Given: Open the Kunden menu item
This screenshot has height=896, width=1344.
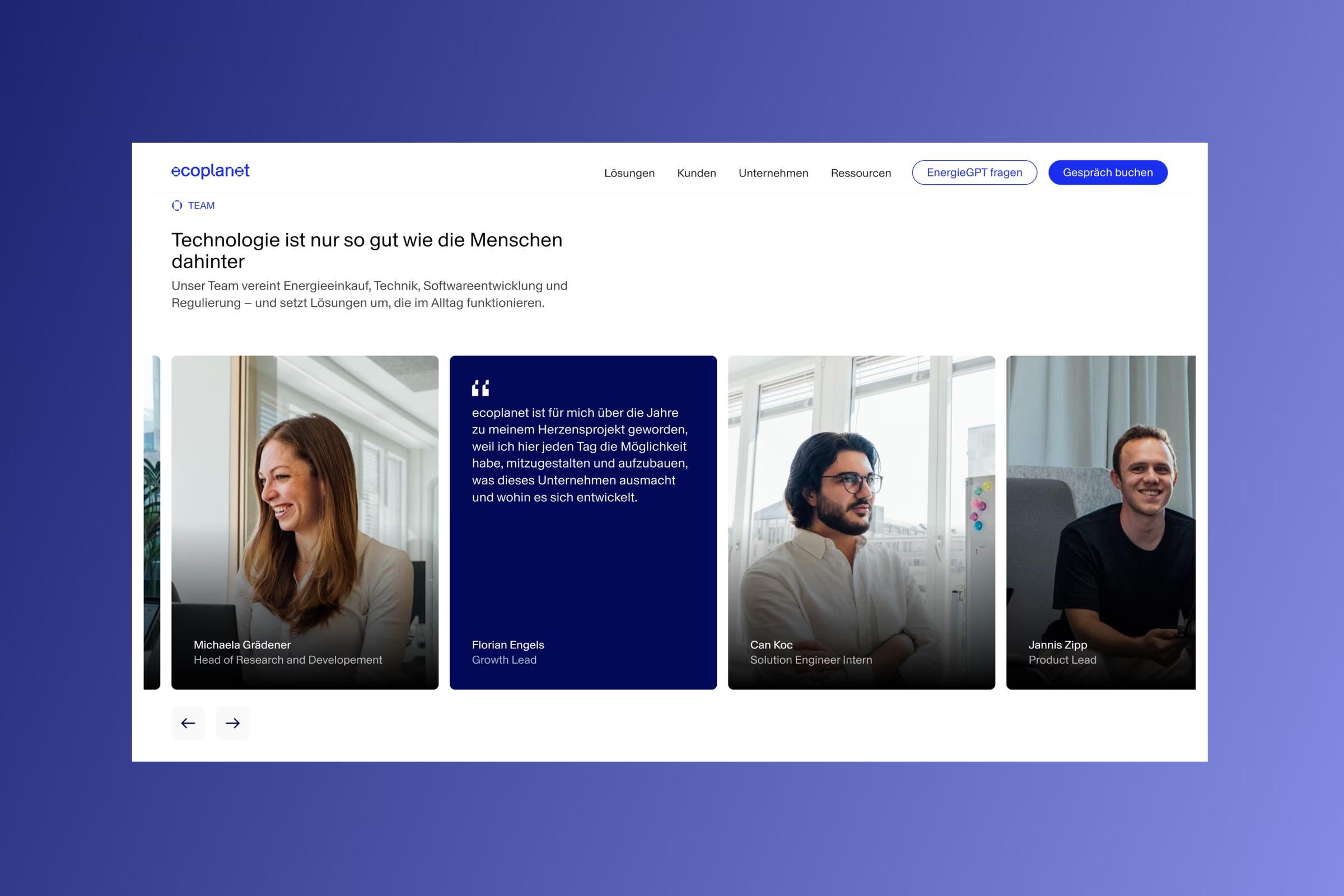Looking at the screenshot, I should point(696,172).
